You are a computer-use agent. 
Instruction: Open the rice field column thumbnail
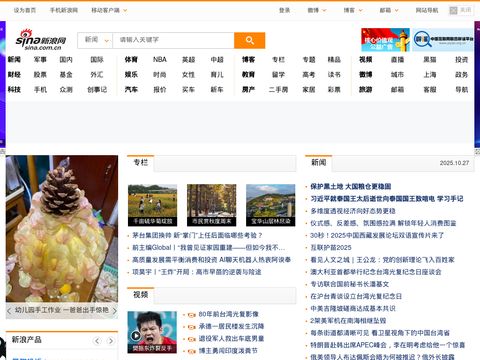click(152, 205)
